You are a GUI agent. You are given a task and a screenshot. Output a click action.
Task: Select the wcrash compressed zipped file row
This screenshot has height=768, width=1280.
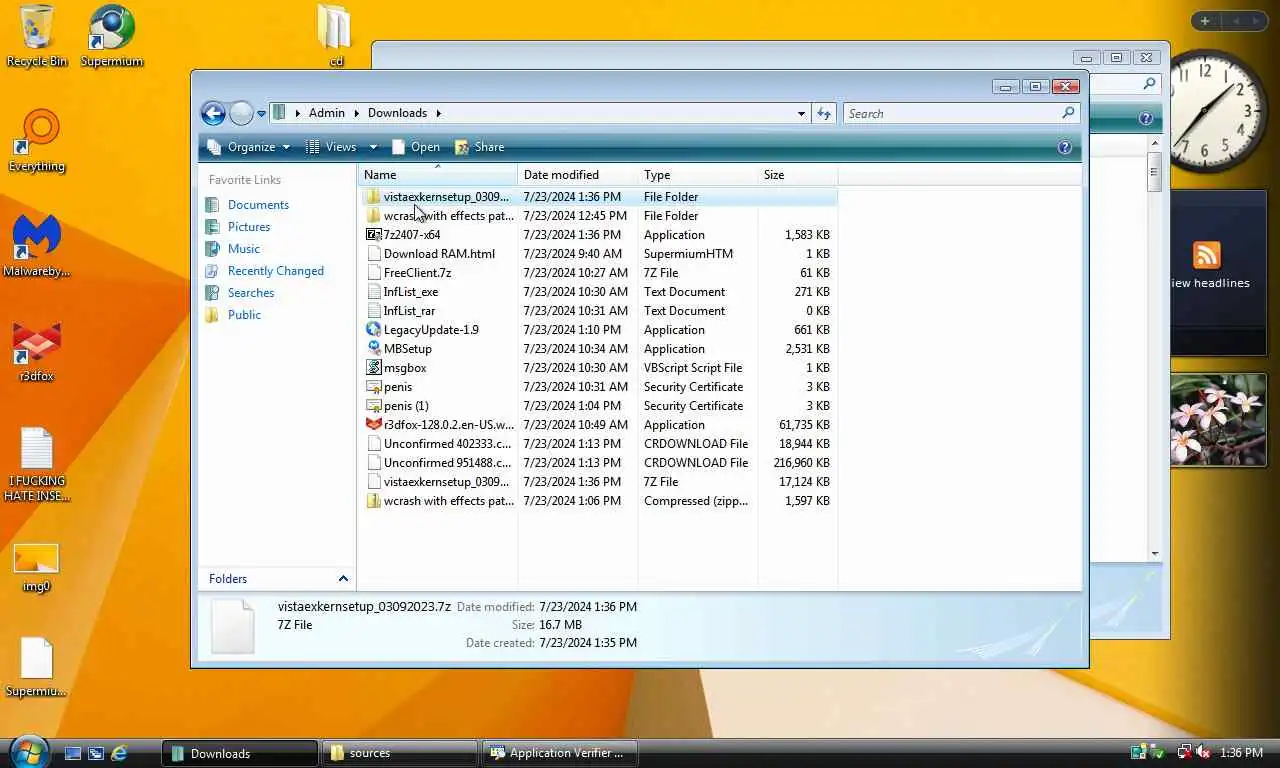598,501
